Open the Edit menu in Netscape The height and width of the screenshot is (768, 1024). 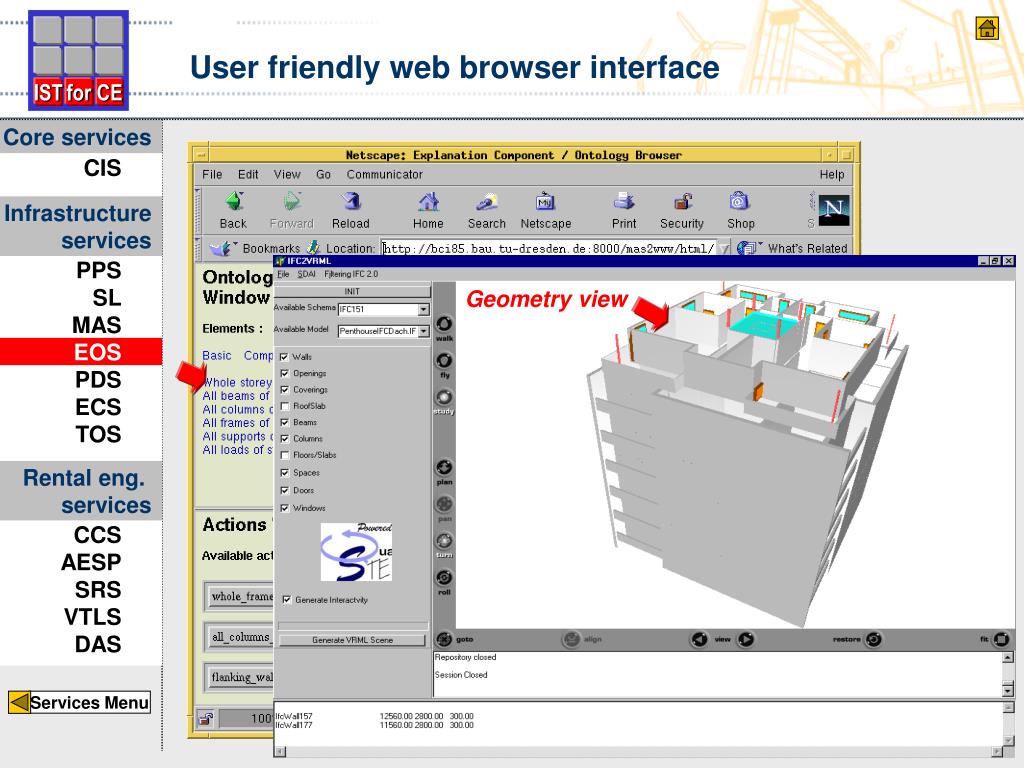pyautogui.click(x=248, y=174)
